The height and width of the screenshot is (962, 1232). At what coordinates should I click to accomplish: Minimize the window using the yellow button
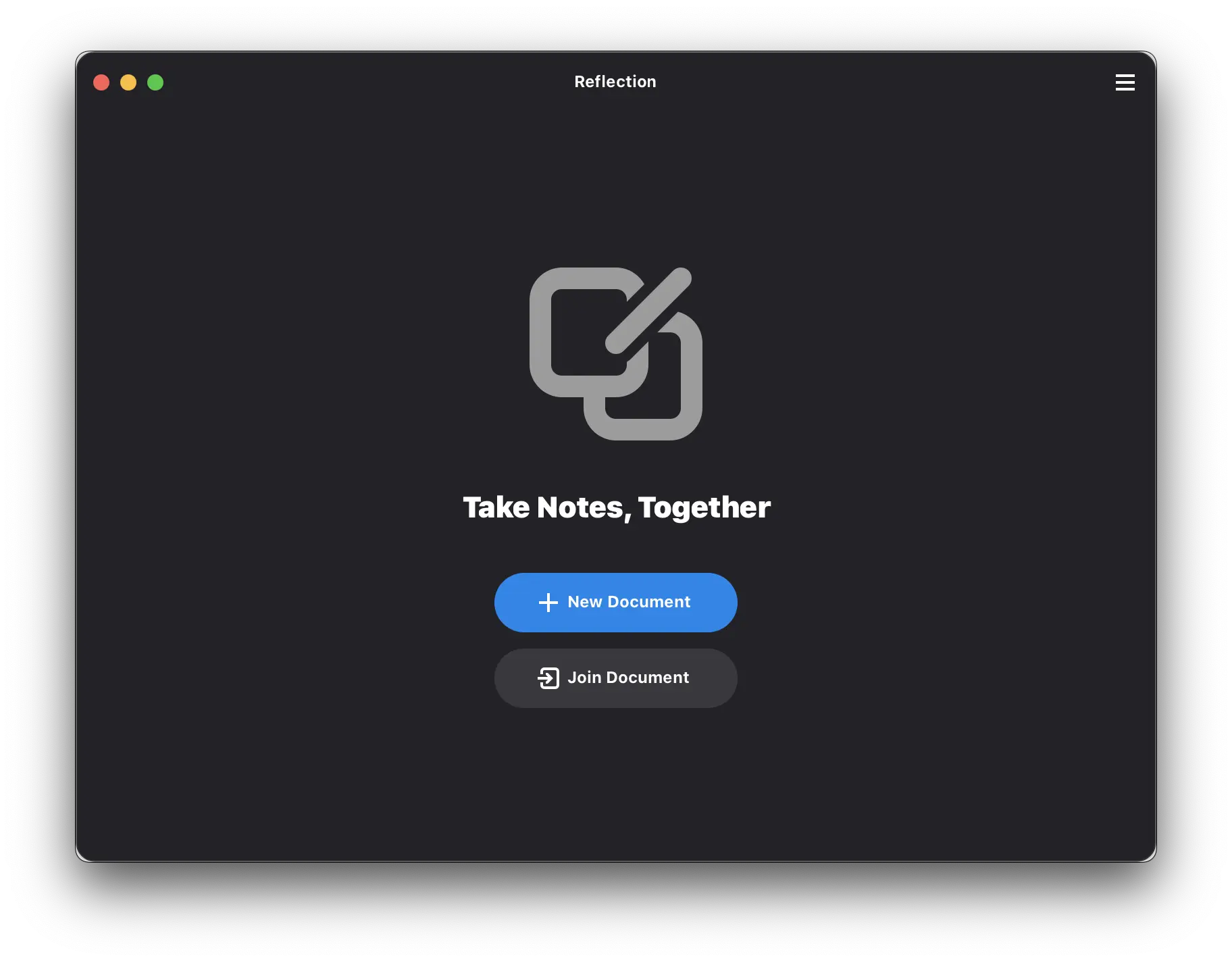pyautogui.click(x=128, y=82)
